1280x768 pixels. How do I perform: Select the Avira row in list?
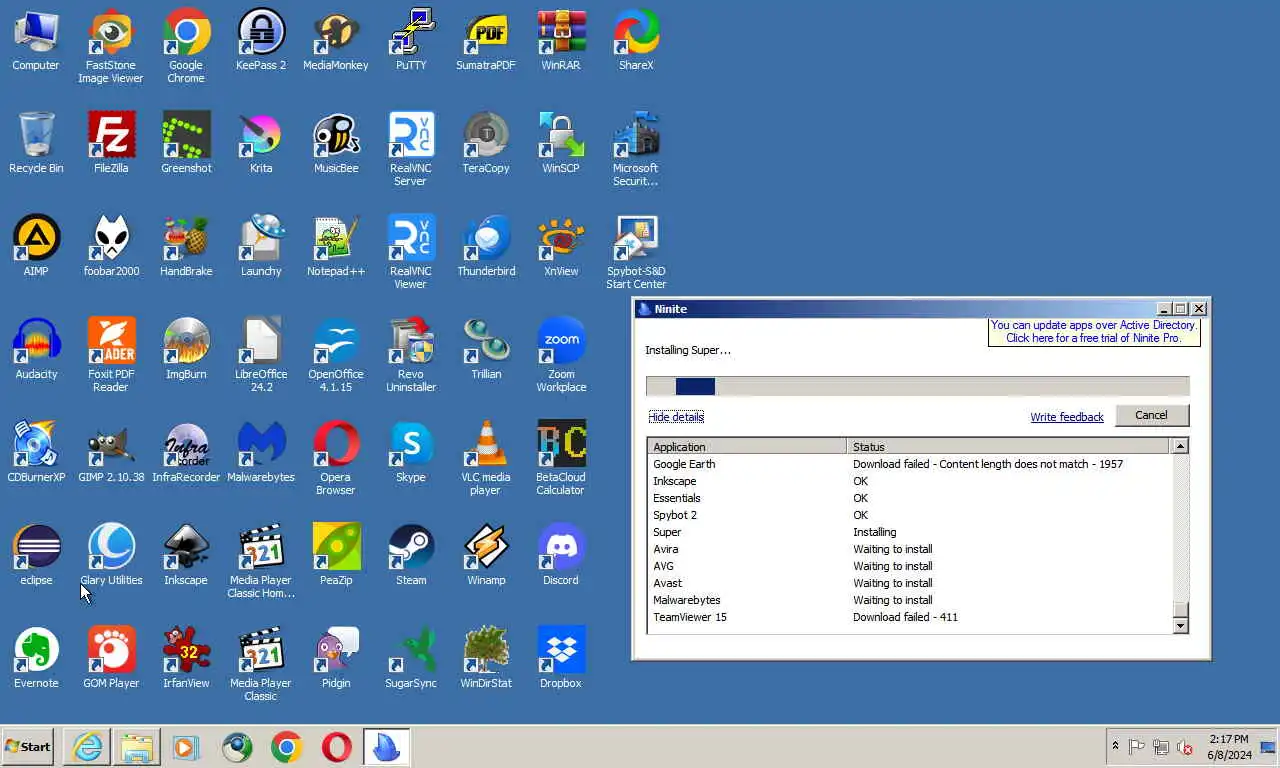click(x=910, y=549)
